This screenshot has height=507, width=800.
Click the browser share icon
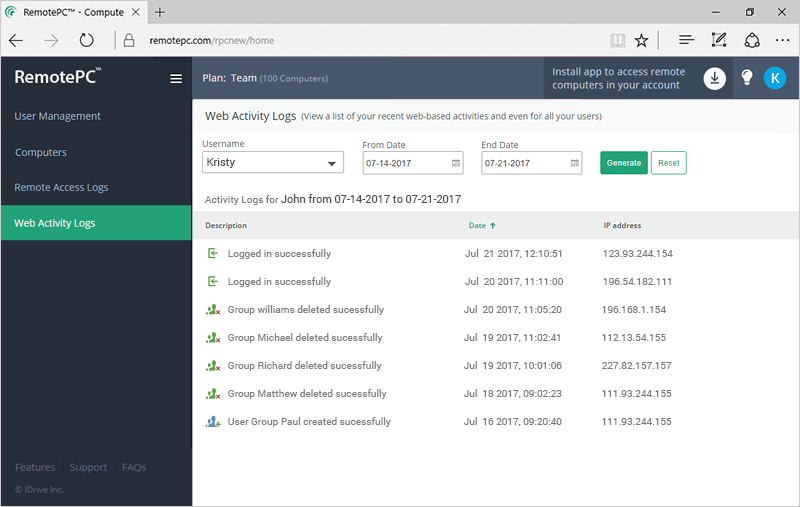[752, 40]
